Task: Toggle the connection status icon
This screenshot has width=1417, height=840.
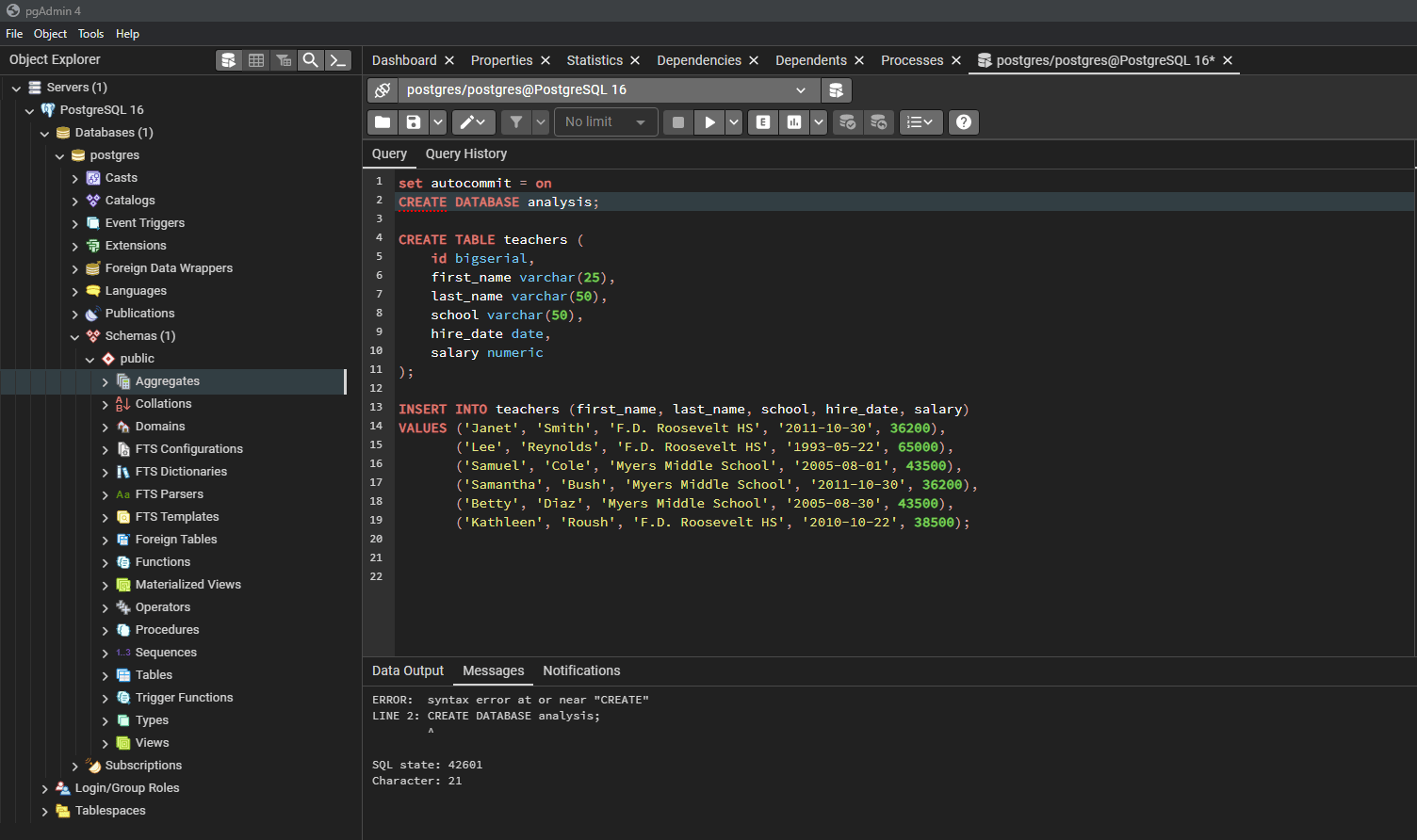Action: pyautogui.click(x=383, y=90)
